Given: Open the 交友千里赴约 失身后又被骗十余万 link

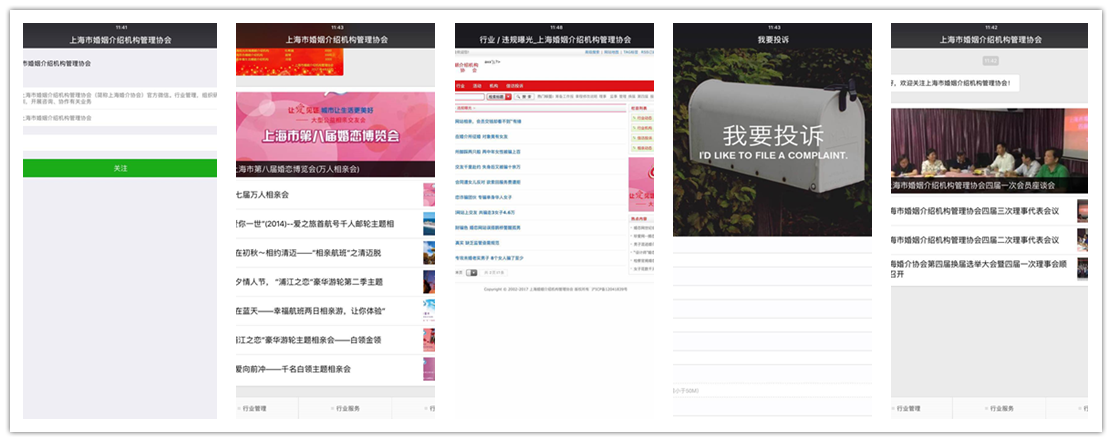Looking at the screenshot, I should (x=488, y=167).
